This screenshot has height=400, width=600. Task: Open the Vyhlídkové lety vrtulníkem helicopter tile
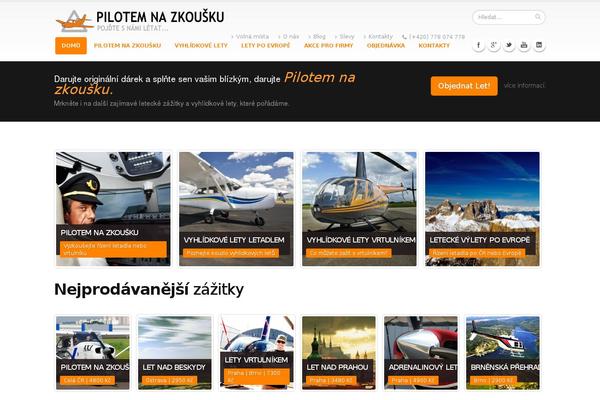click(359, 209)
